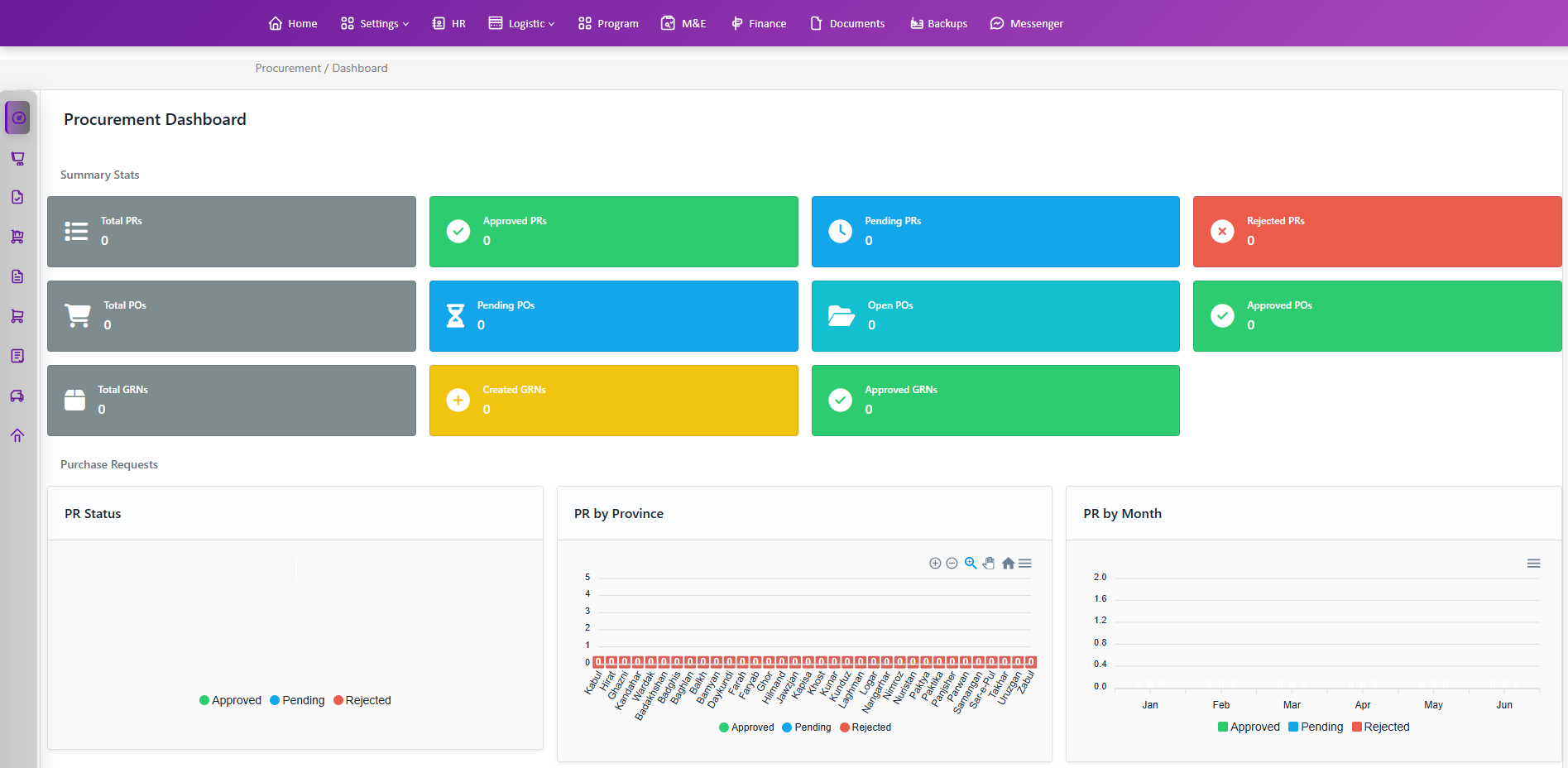The width and height of the screenshot is (1568, 768).
Task: Open the PR by Month chart hamburger menu
Action: pyautogui.click(x=1532, y=563)
